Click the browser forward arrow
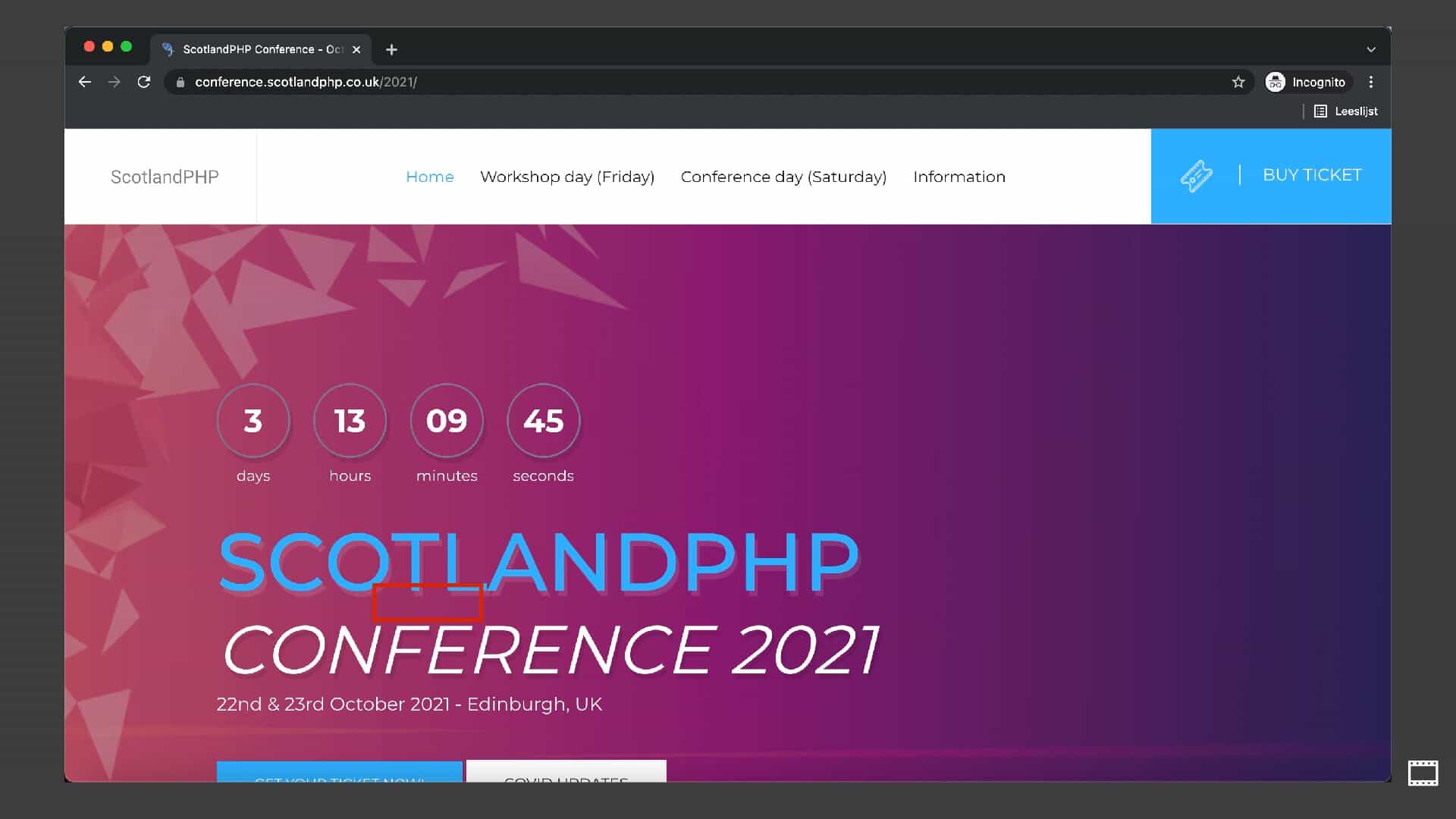Screen dimensions: 1456x819 coord(115,82)
